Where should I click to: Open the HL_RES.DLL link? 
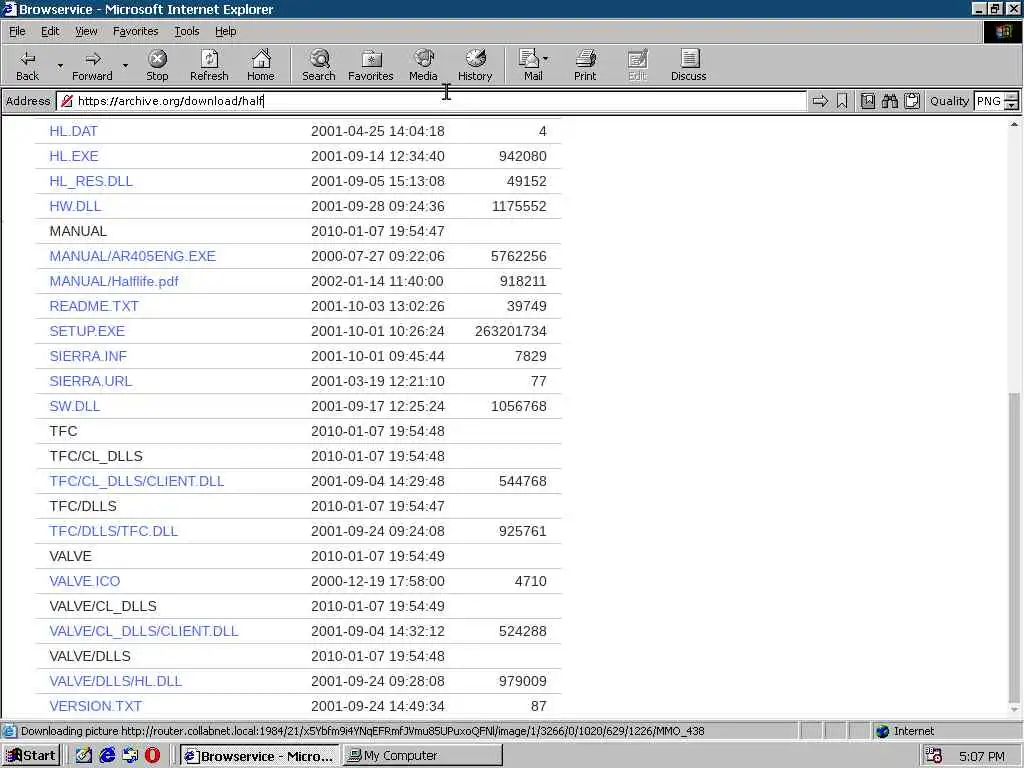point(91,181)
